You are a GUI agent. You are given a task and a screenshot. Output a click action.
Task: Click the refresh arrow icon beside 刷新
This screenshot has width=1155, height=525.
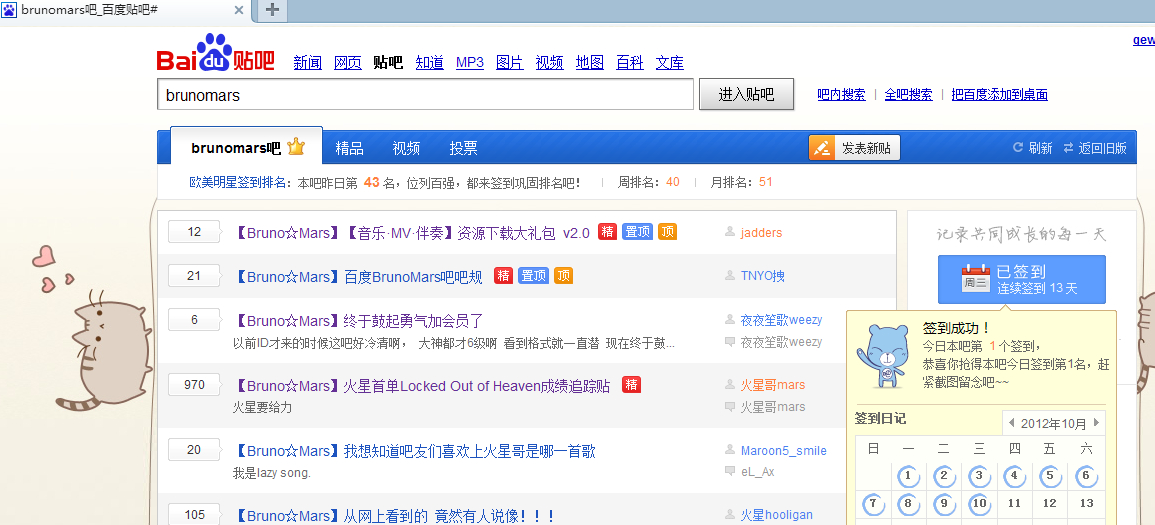1018,147
